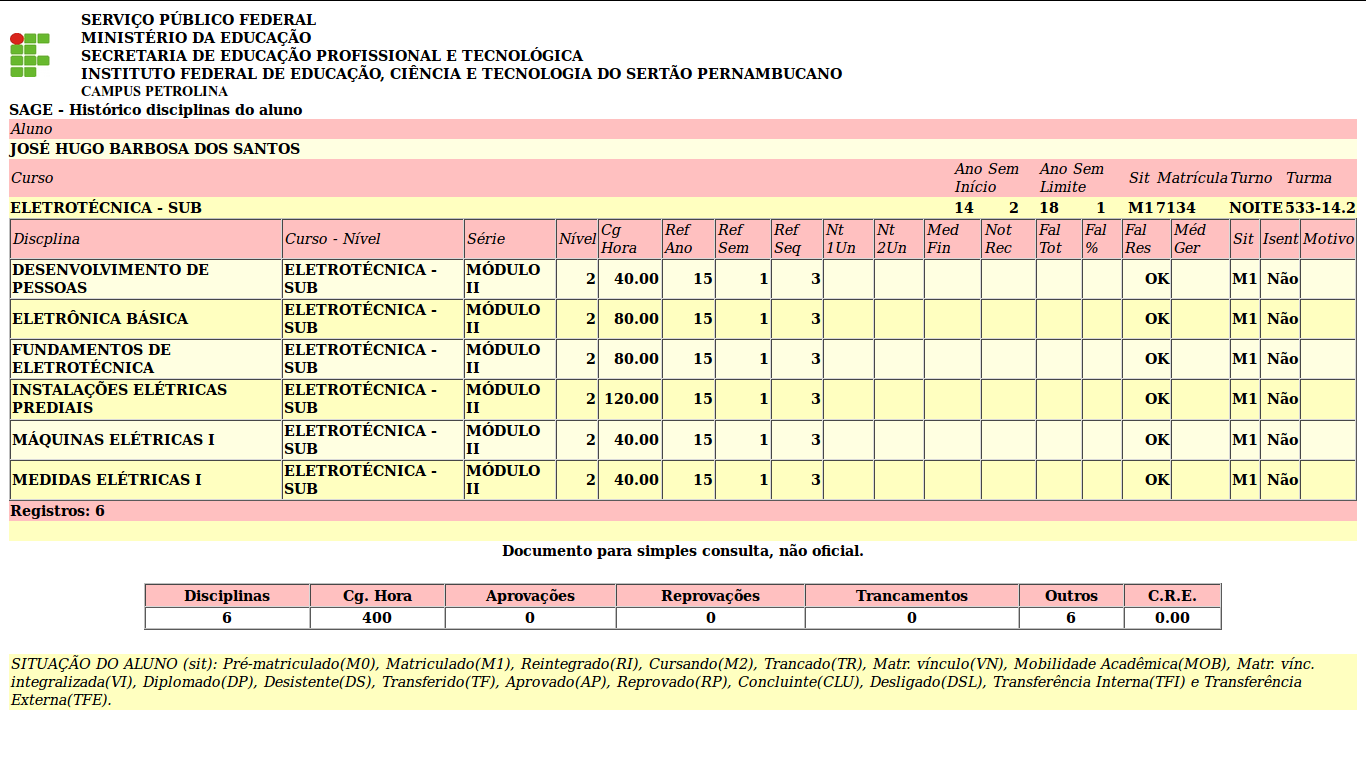Image resolution: width=1366 pixels, height=768 pixels.
Task: Click the Med Fin column header
Action: [x=952, y=239]
